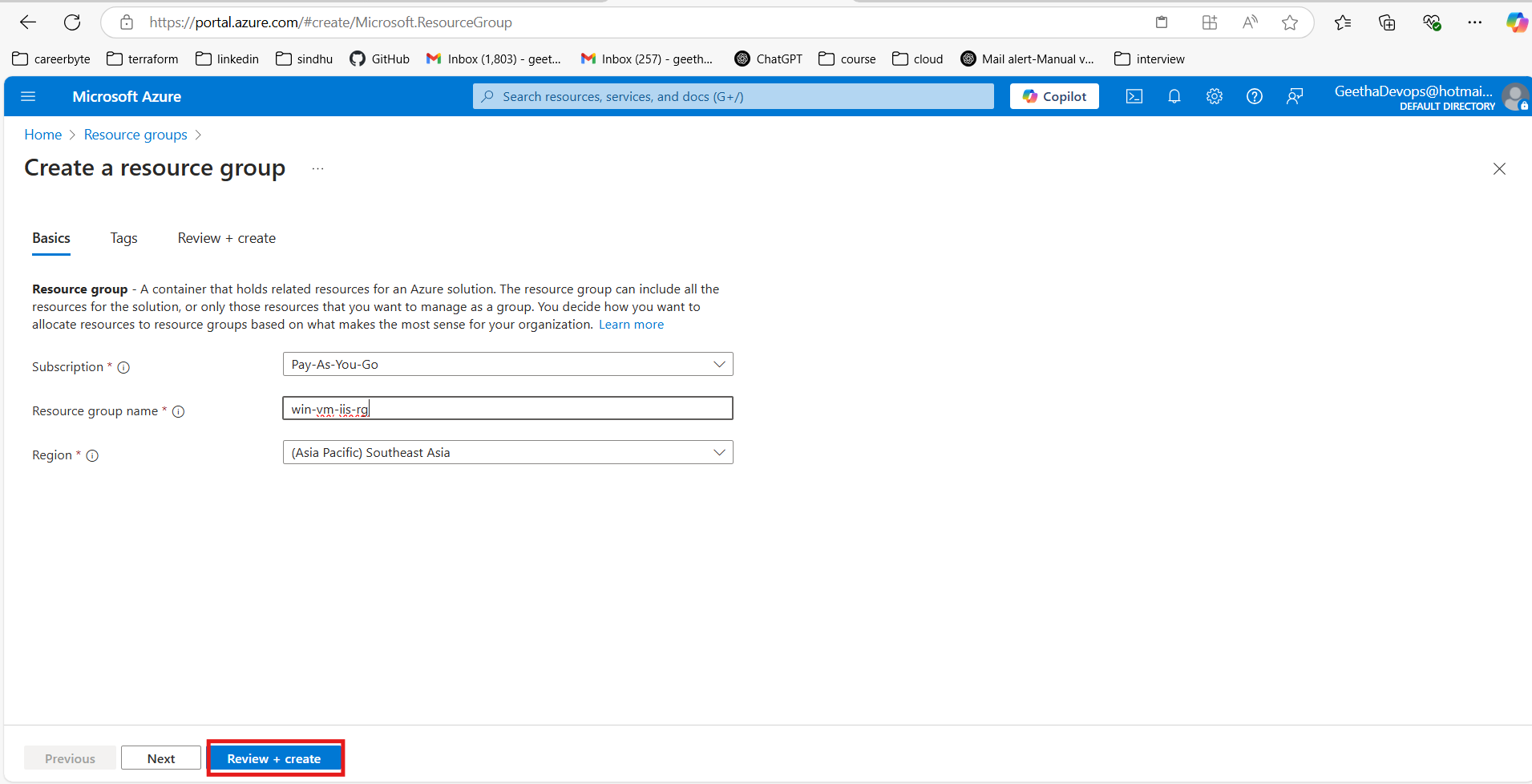Open the ellipsis menu next to page title
1532x784 pixels.
coord(317,169)
